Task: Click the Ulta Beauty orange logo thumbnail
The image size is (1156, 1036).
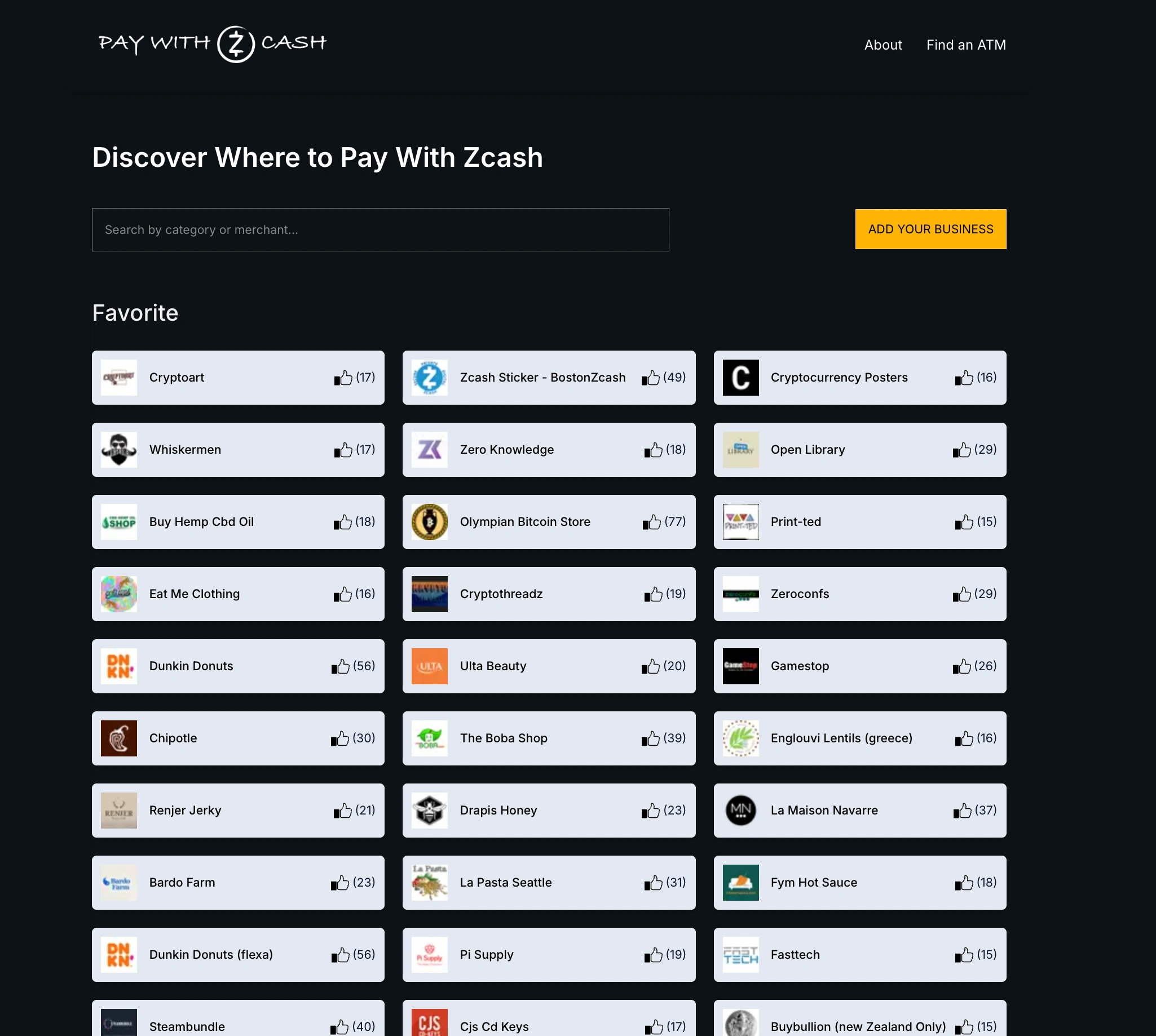Action: (429, 667)
